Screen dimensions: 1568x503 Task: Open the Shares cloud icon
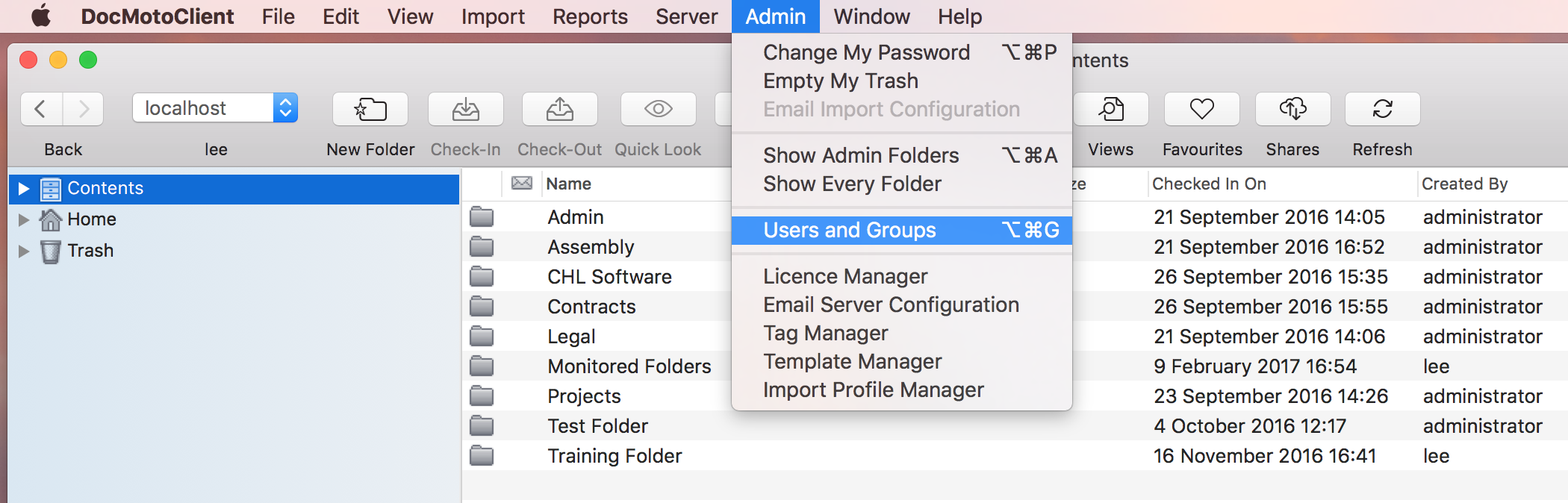point(1293,109)
